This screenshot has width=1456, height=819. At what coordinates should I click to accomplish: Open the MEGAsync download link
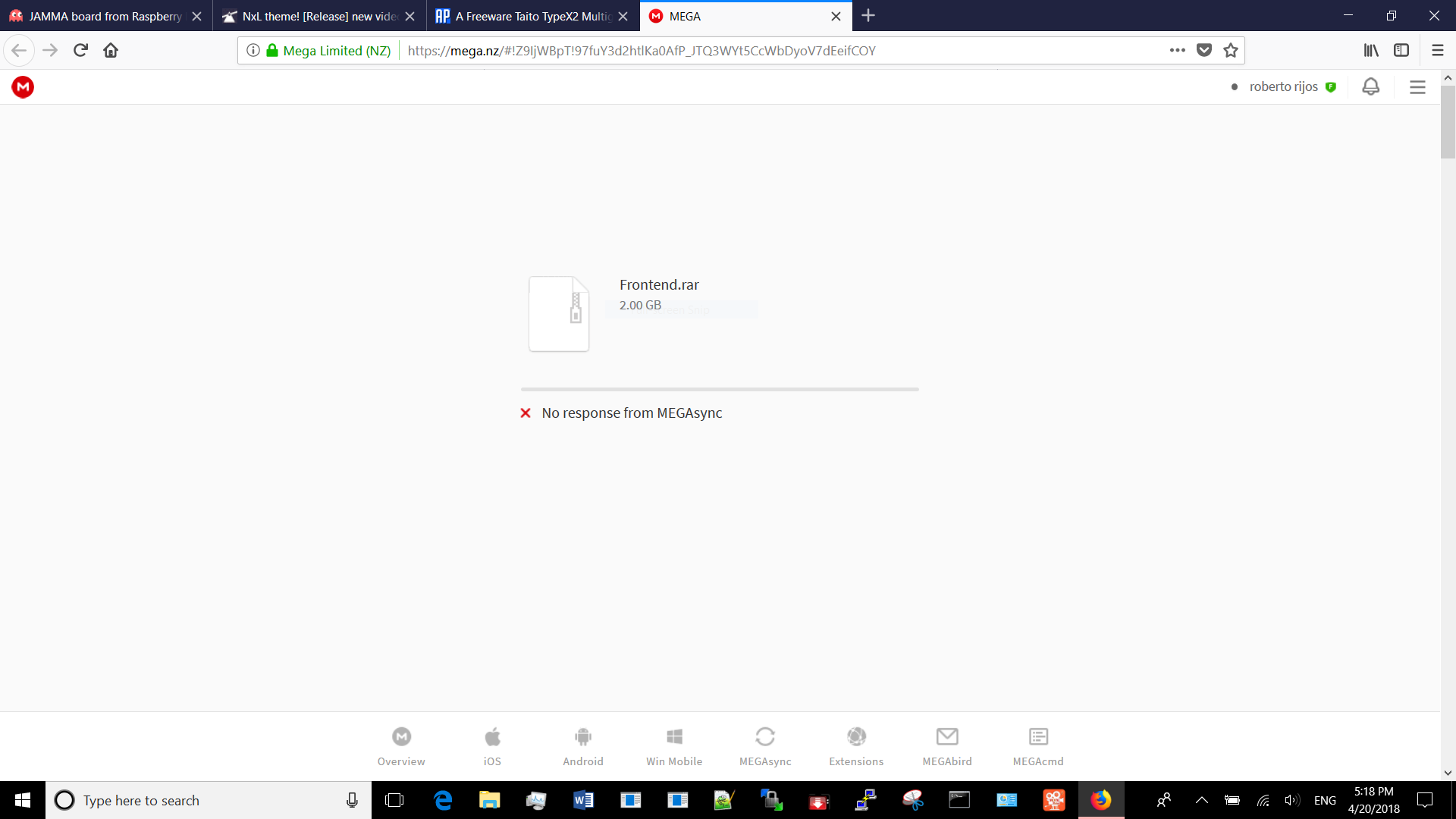pyautogui.click(x=765, y=747)
